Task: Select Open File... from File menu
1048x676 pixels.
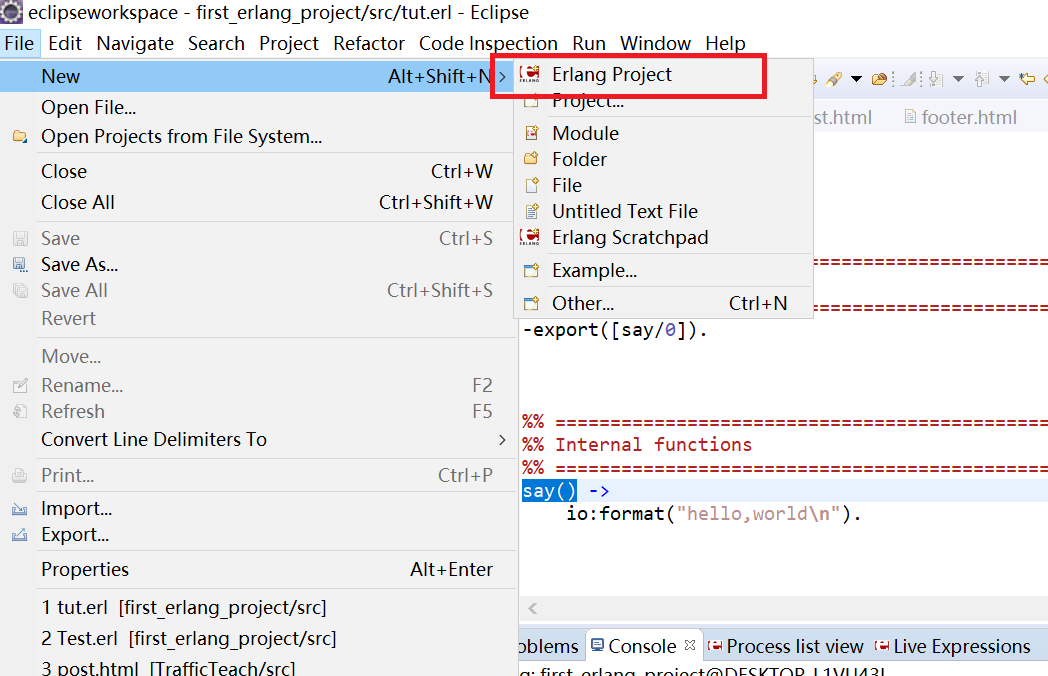Action: tap(258, 107)
